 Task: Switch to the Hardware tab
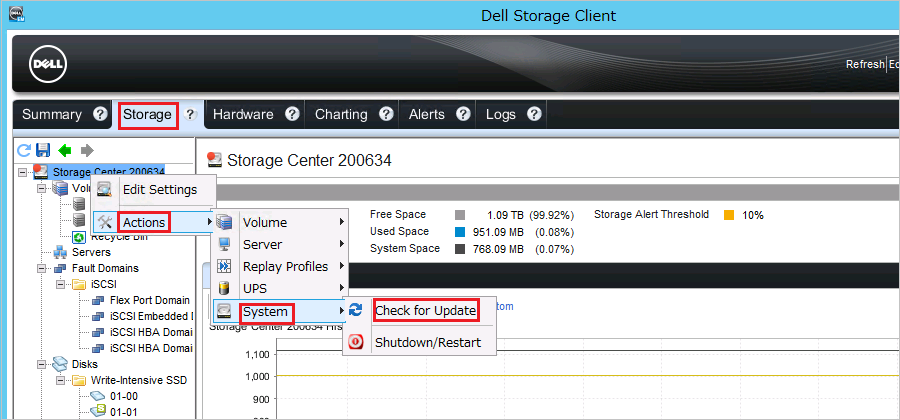click(243, 114)
